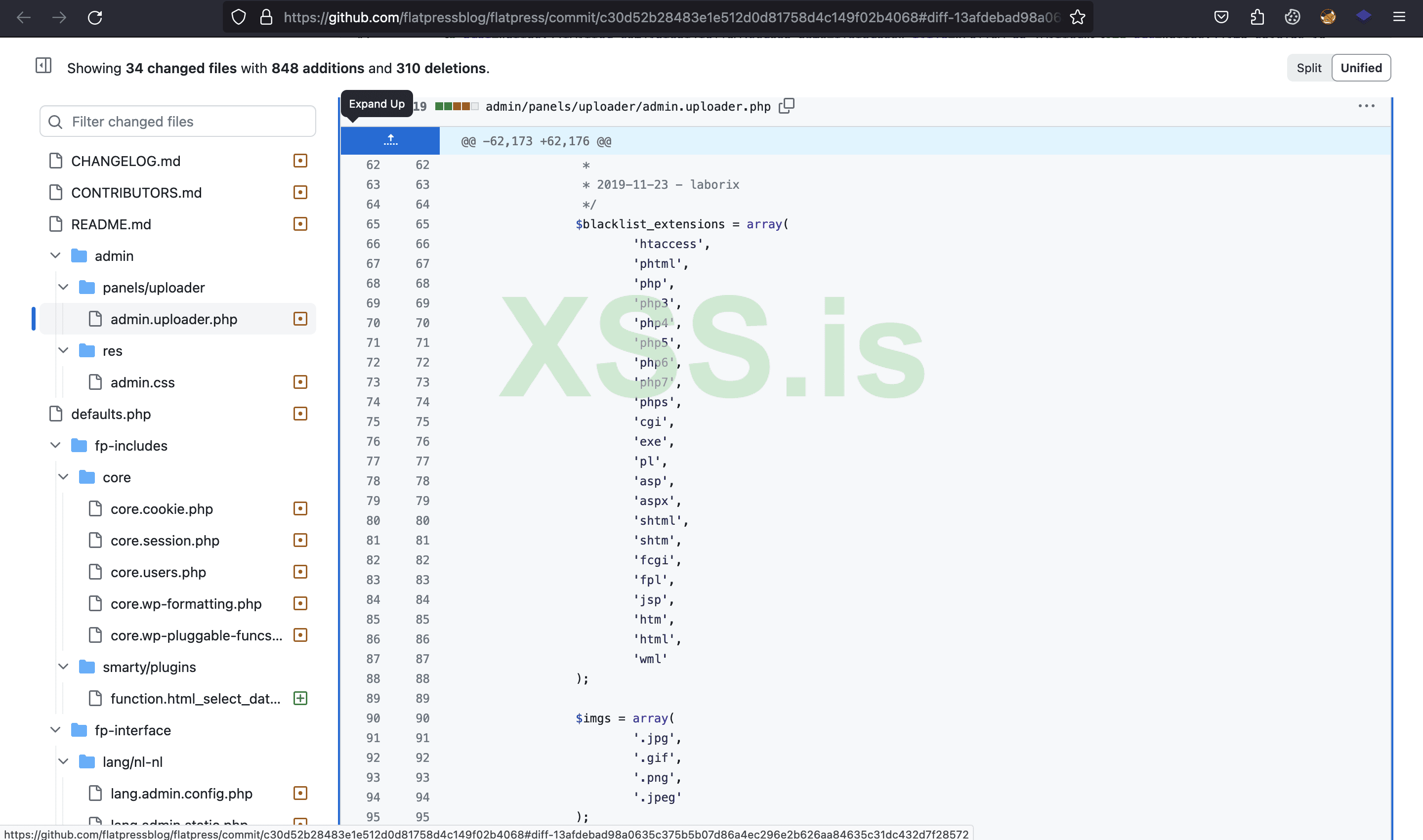Open the tracking protection shield panel
This screenshot has width=1423, height=840.
pyautogui.click(x=238, y=17)
